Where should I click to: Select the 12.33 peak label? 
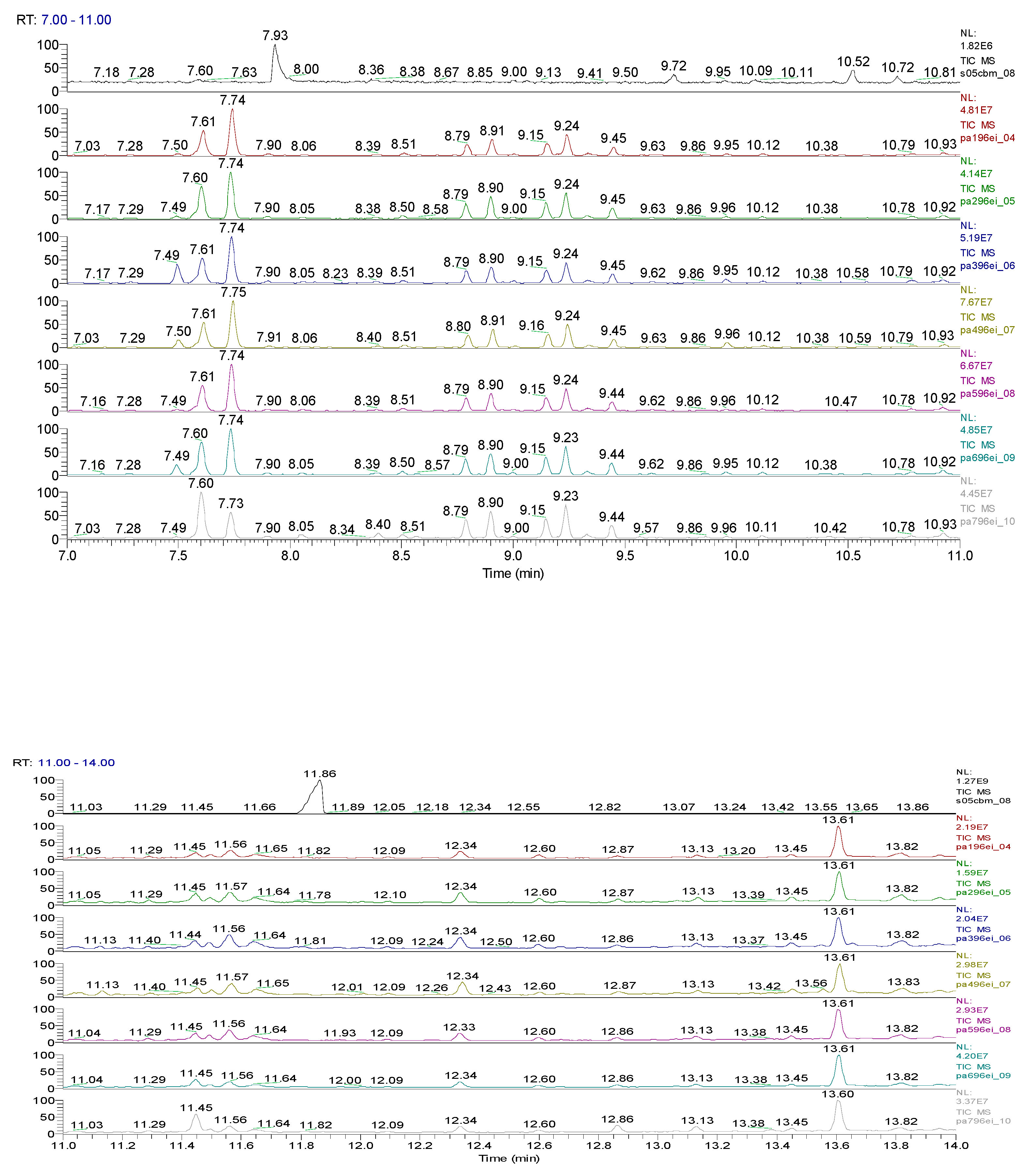point(459,1027)
